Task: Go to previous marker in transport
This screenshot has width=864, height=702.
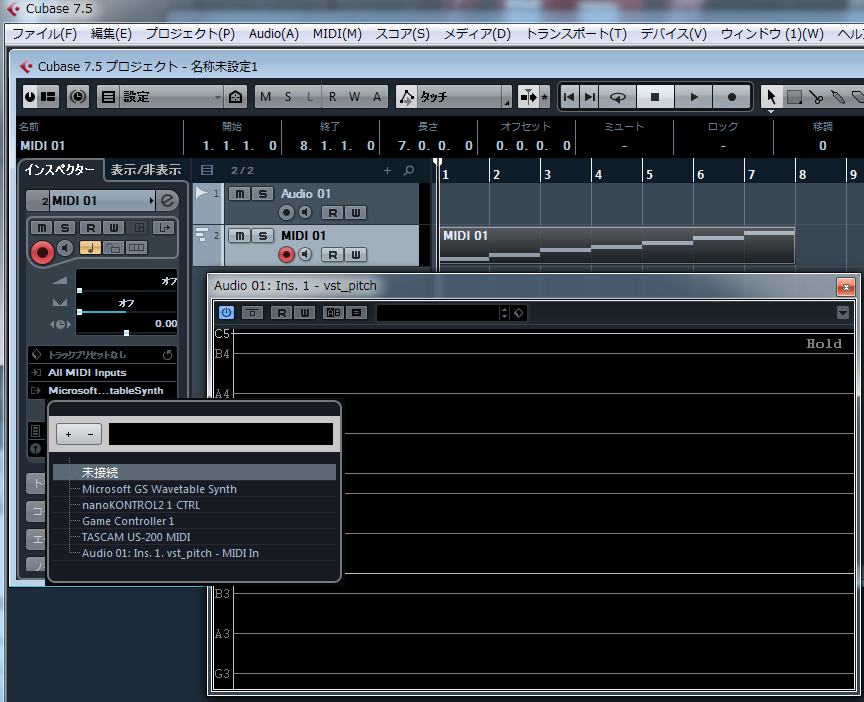Action: (x=569, y=97)
